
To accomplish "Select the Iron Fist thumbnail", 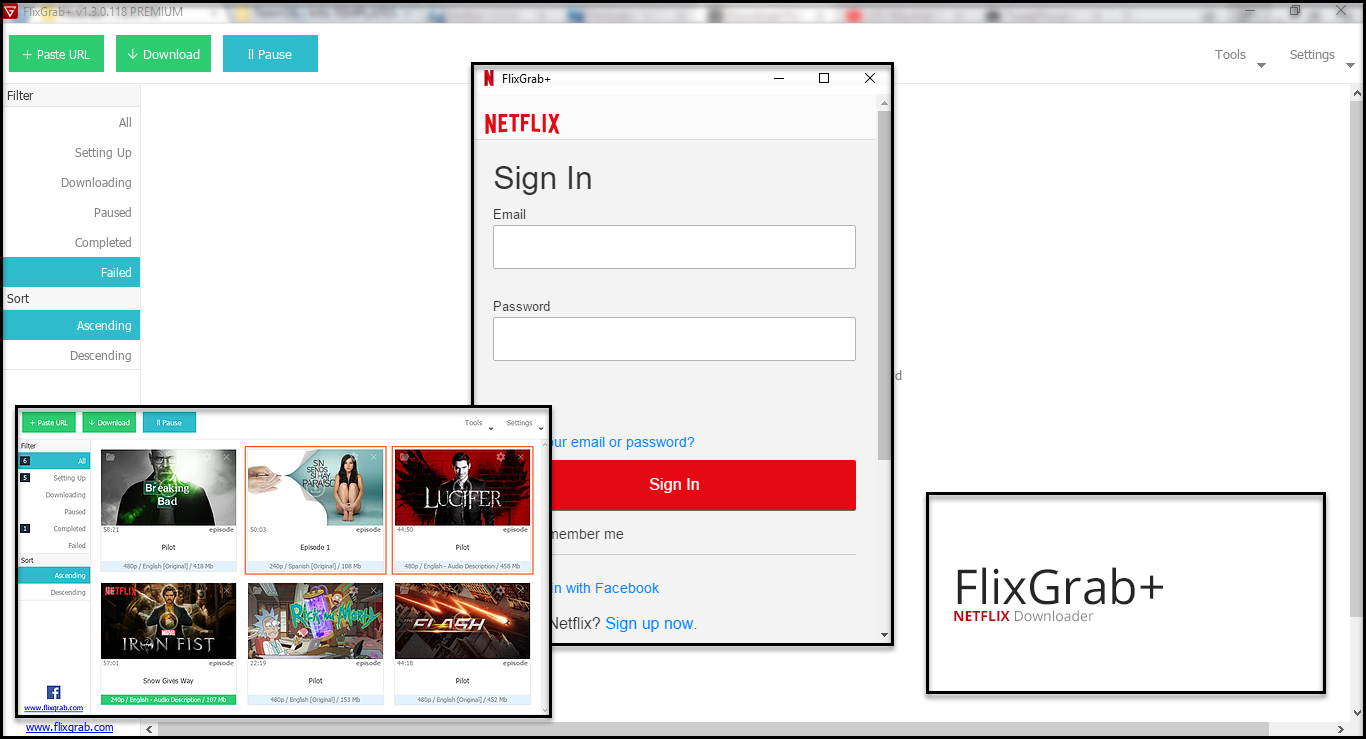I will [169, 621].
